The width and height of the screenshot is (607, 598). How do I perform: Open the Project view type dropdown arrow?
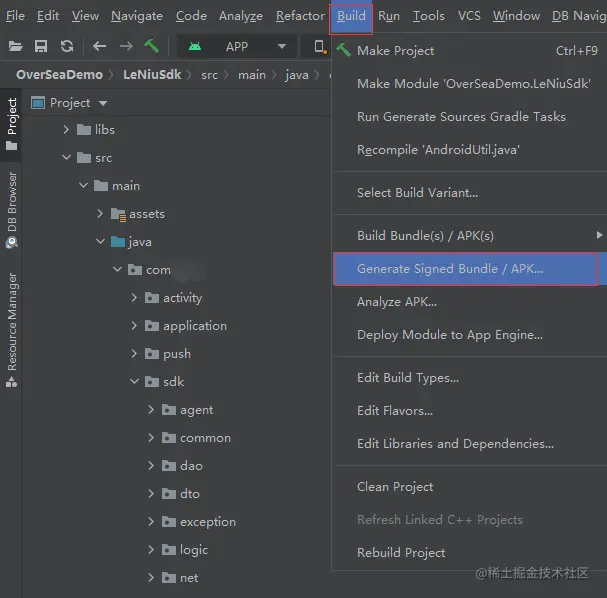[103, 103]
